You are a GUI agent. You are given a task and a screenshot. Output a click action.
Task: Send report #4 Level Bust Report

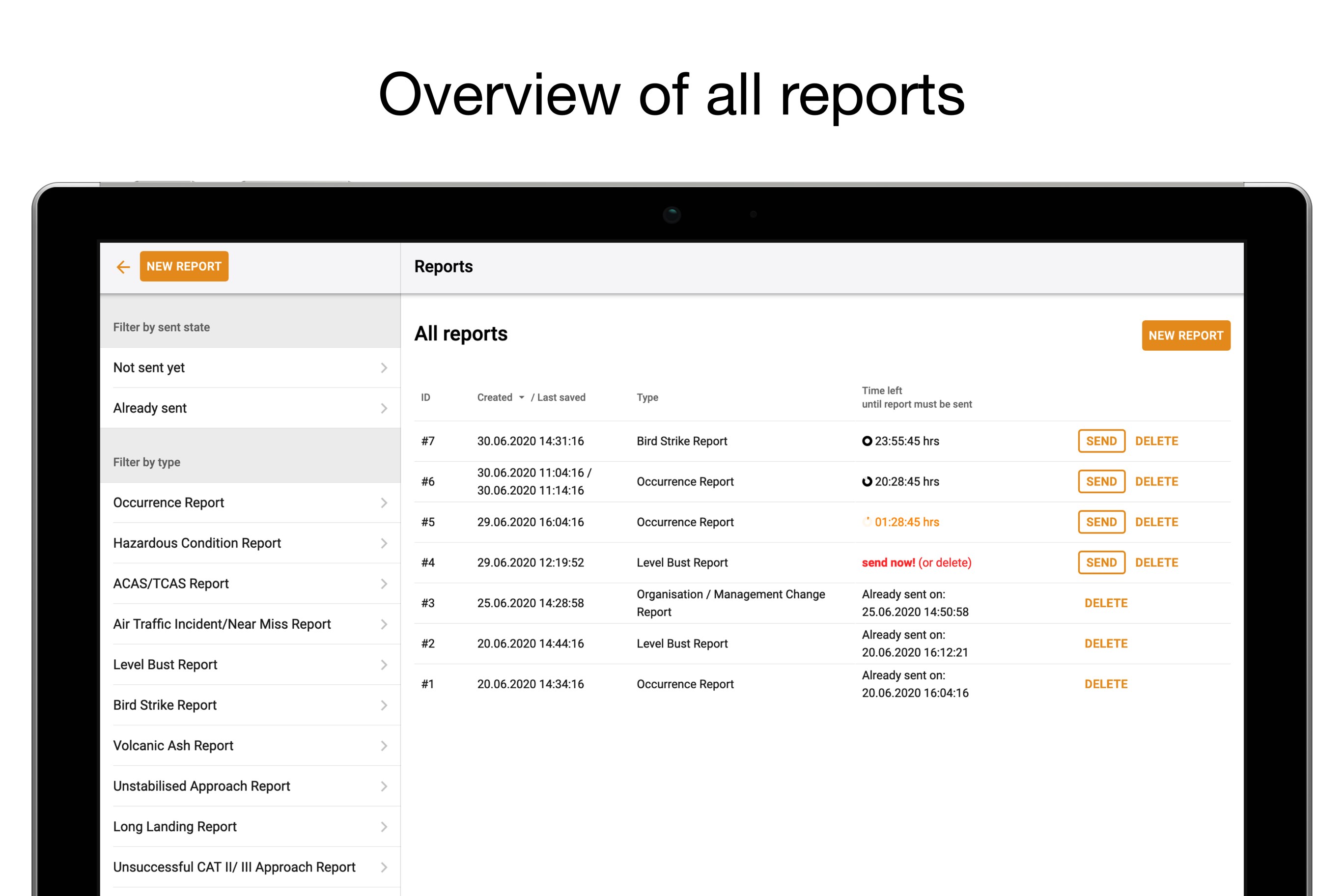(x=1101, y=563)
